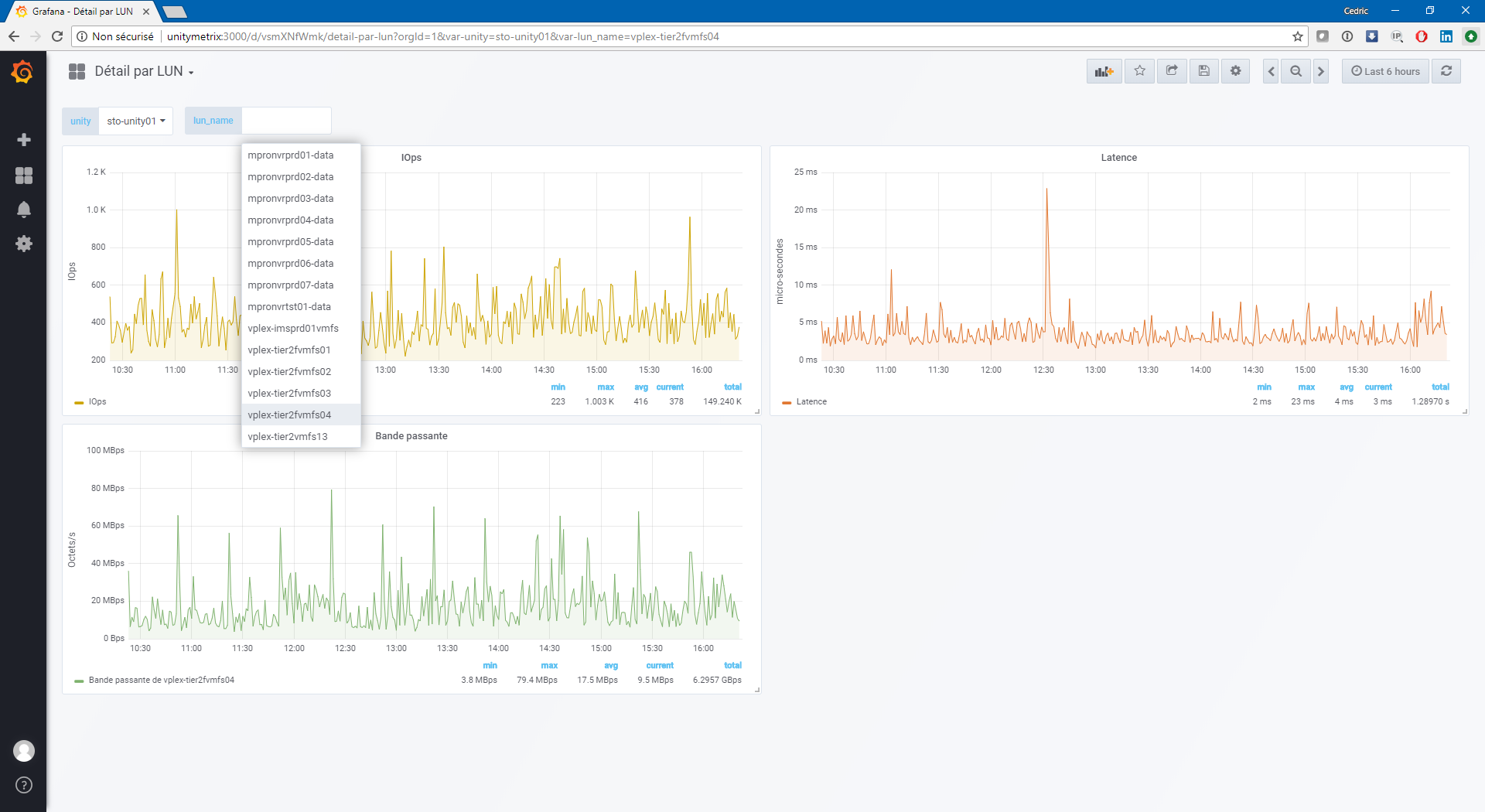This screenshot has height=812, width=1485.
Task: Select vplex-tier2fvmfs01 from the list
Action: pyautogui.click(x=289, y=350)
